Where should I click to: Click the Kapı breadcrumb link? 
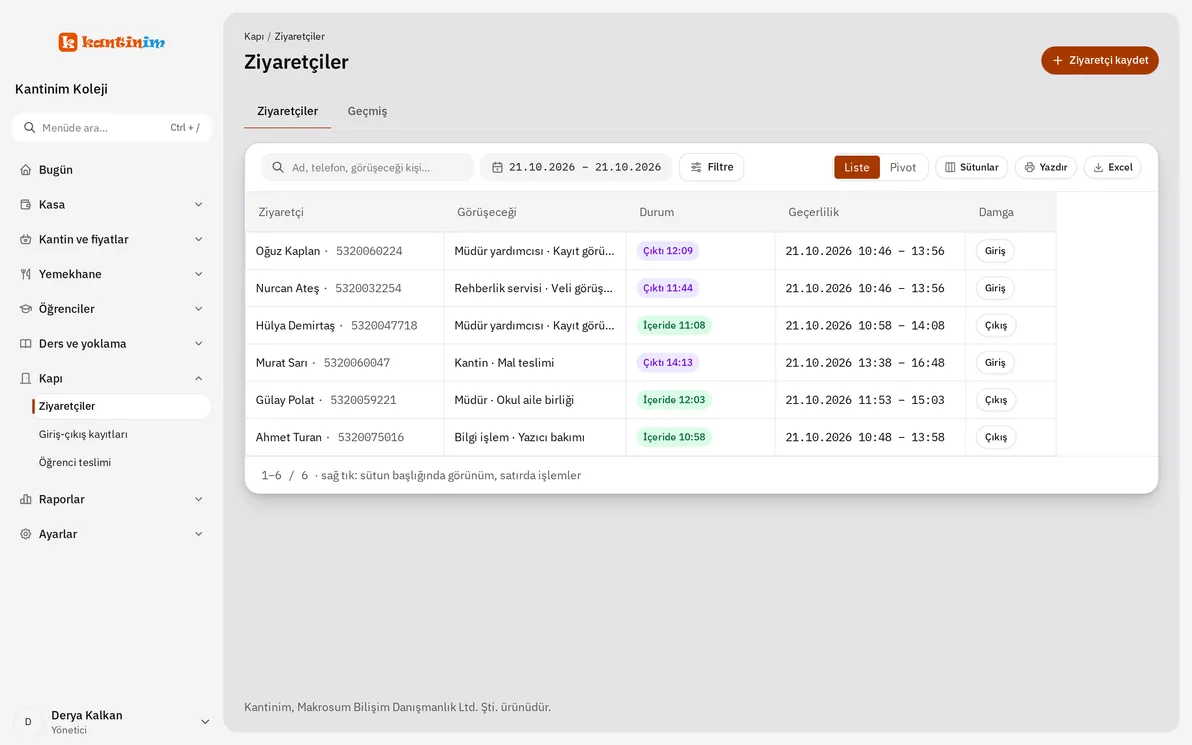pos(254,36)
